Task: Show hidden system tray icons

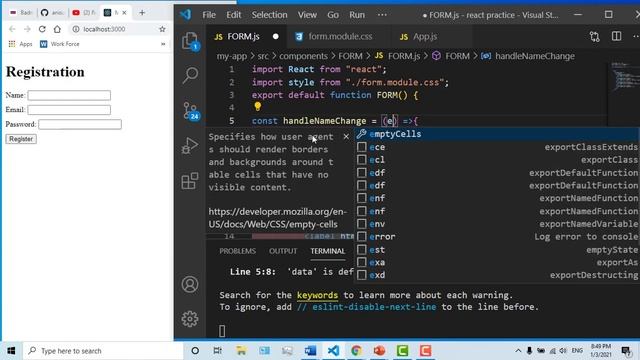Action: coord(518,351)
